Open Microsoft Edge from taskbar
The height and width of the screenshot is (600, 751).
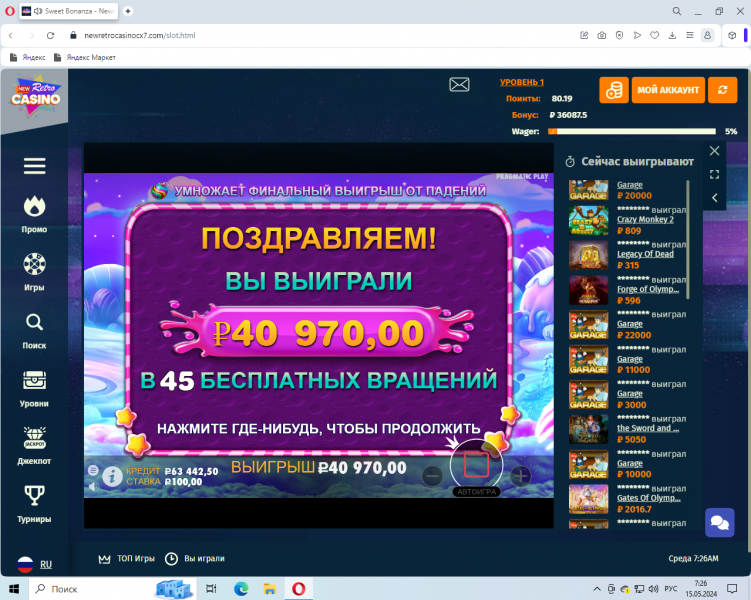(x=241, y=589)
